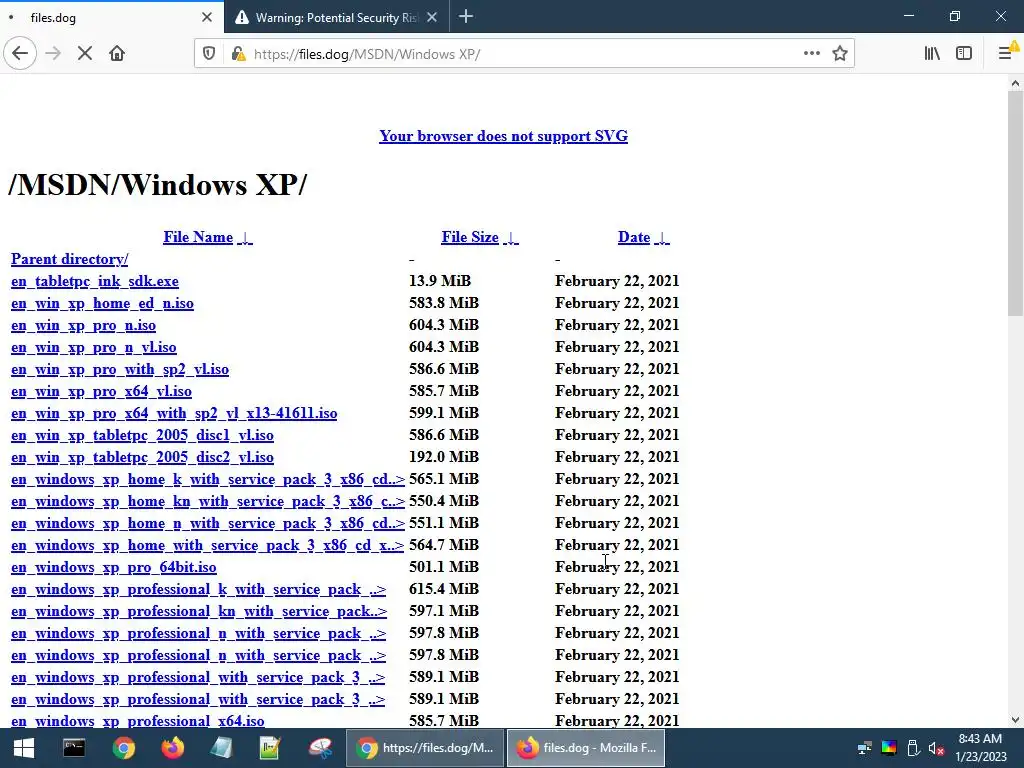Viewport: 1024px width, 768px height.
Task: Open 'Your browser does not support SVG' link
Action: pyautogui.click(x=504, y=136)
